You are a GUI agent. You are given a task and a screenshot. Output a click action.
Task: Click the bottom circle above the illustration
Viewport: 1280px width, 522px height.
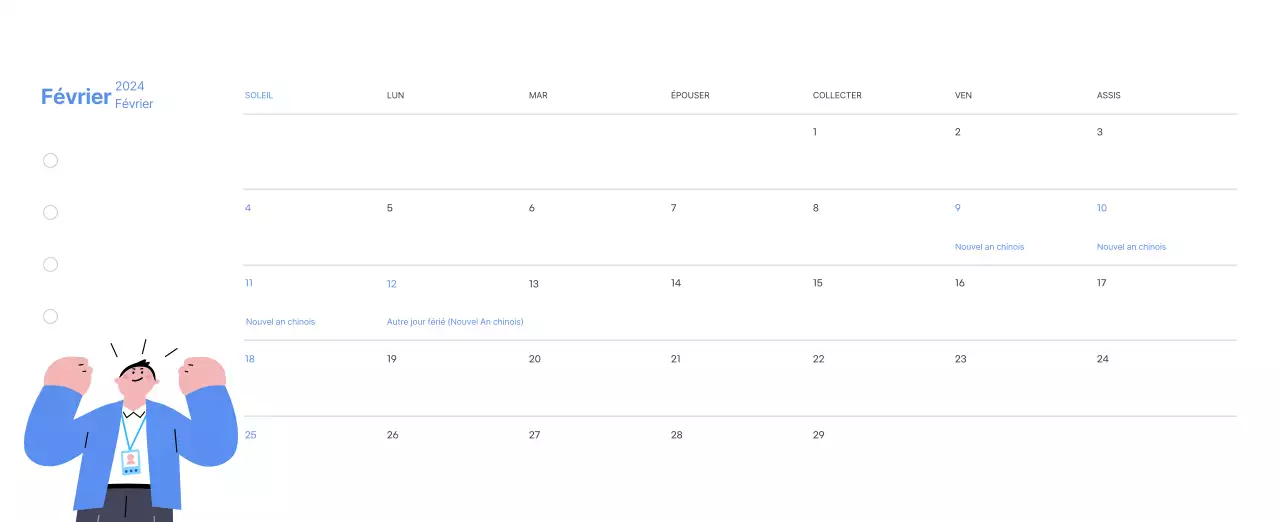coord(50,316)
